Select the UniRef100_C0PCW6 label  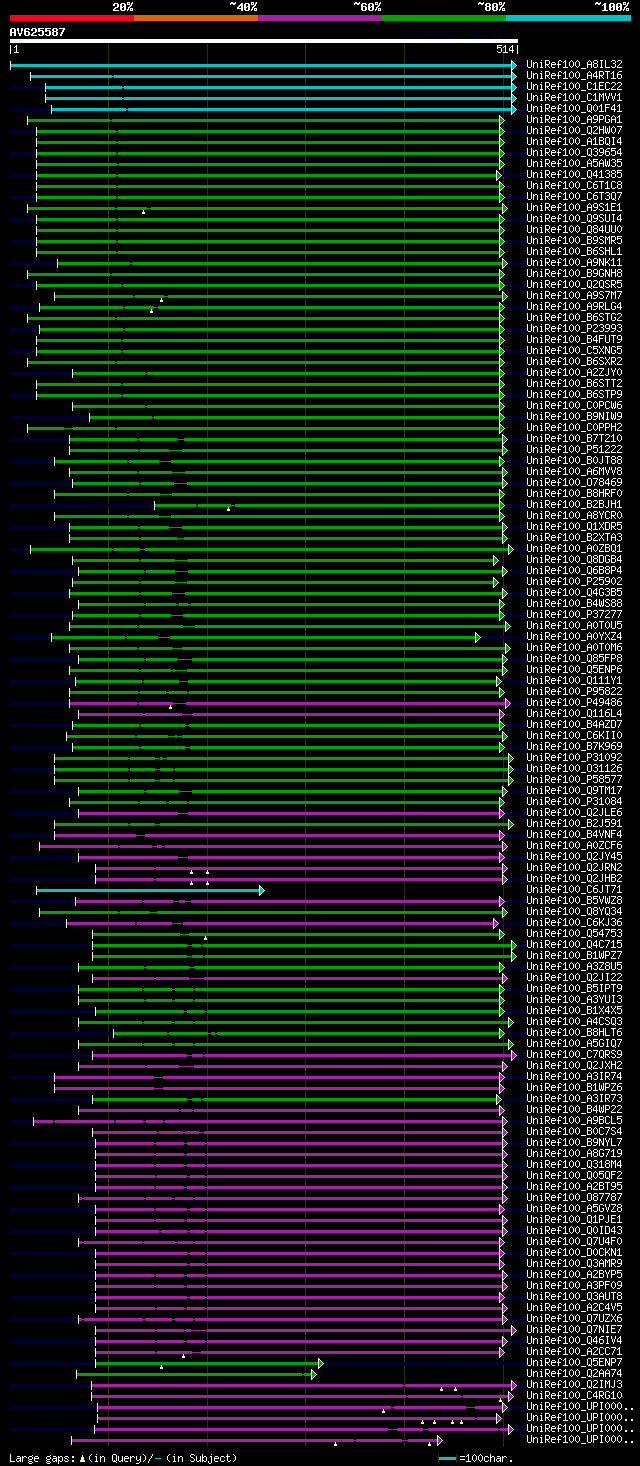[574, 405]
